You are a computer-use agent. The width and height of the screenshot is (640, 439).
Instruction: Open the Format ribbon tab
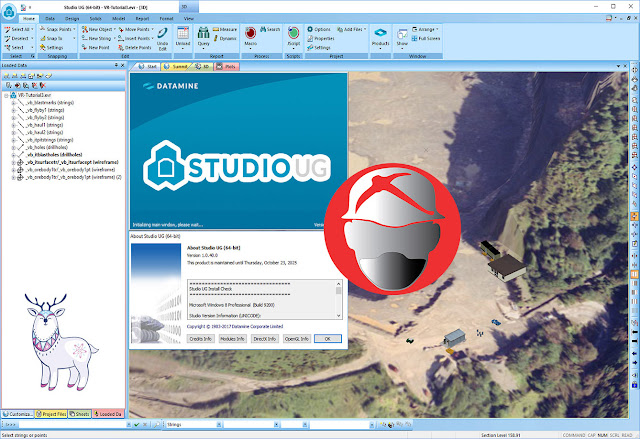click(167, 19)
